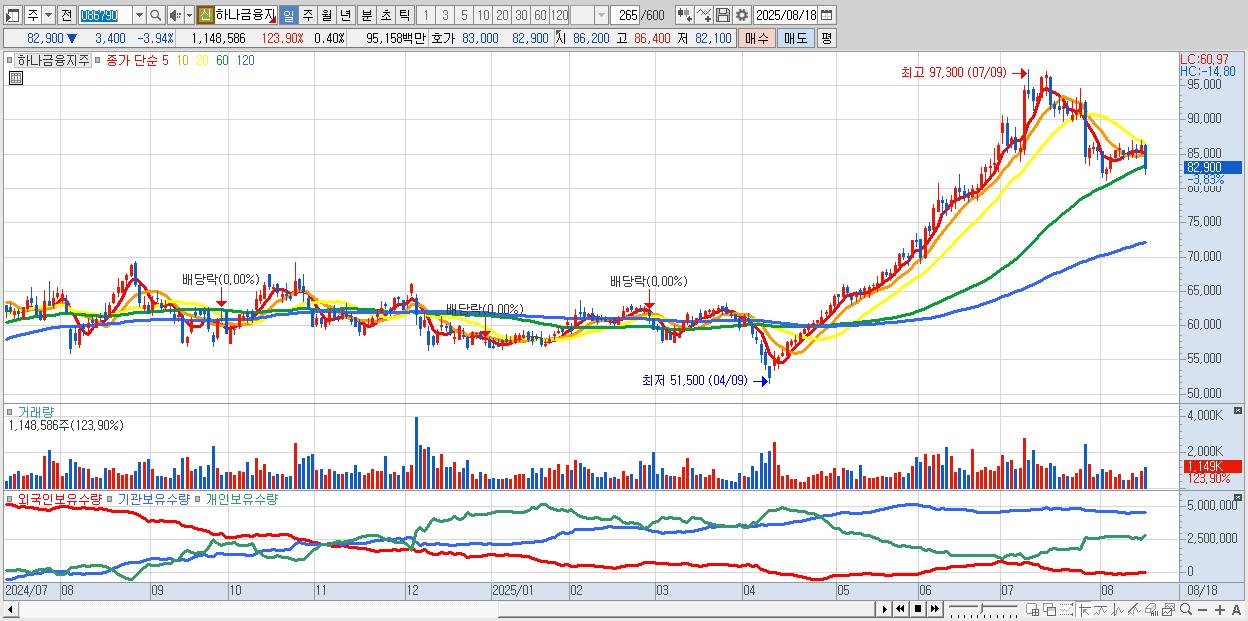Click the 외국인보유수량 indicator label
The height and width of the screenshot is (621, 1248).
[59, 498]
